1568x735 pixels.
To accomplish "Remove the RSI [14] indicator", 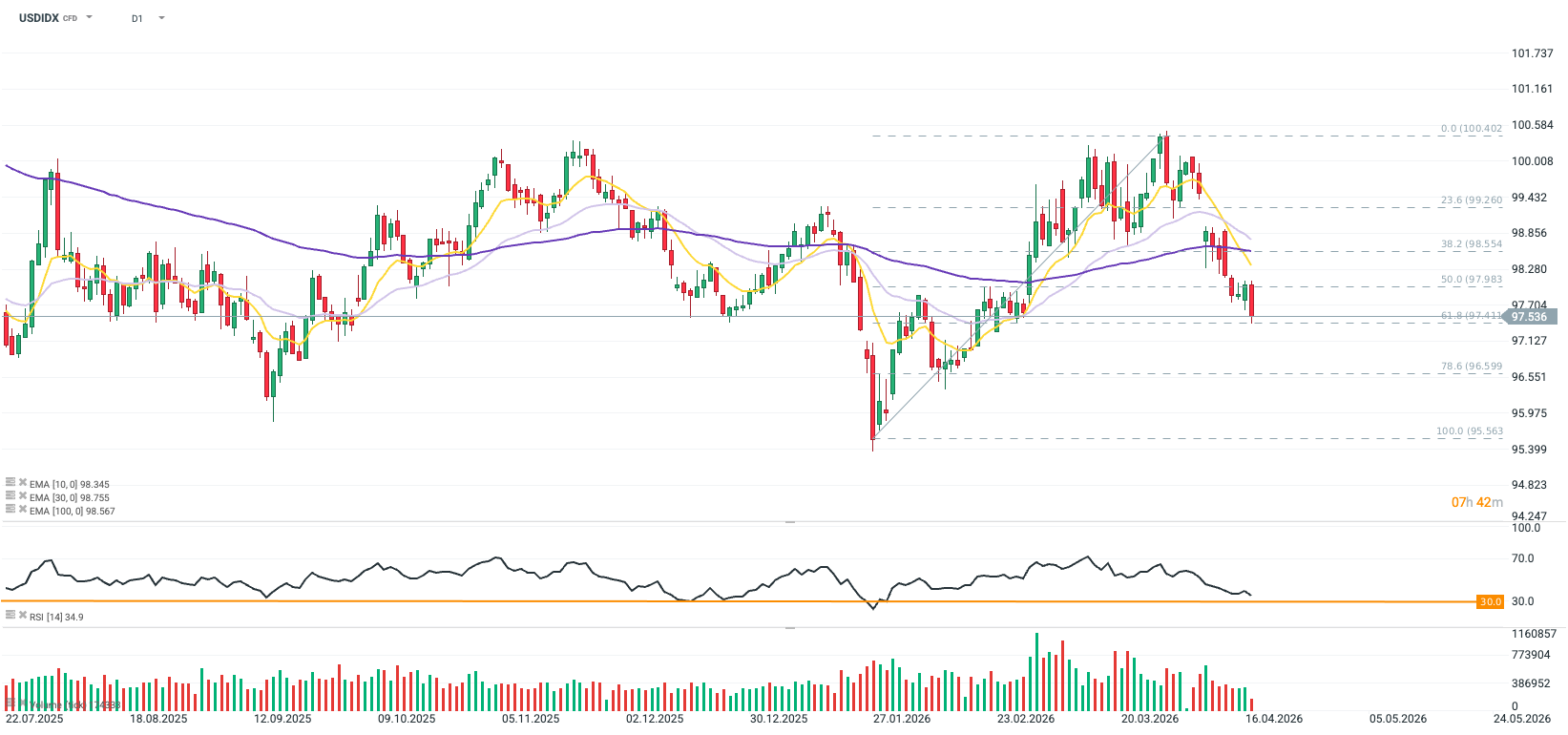I will click(22, 616).
